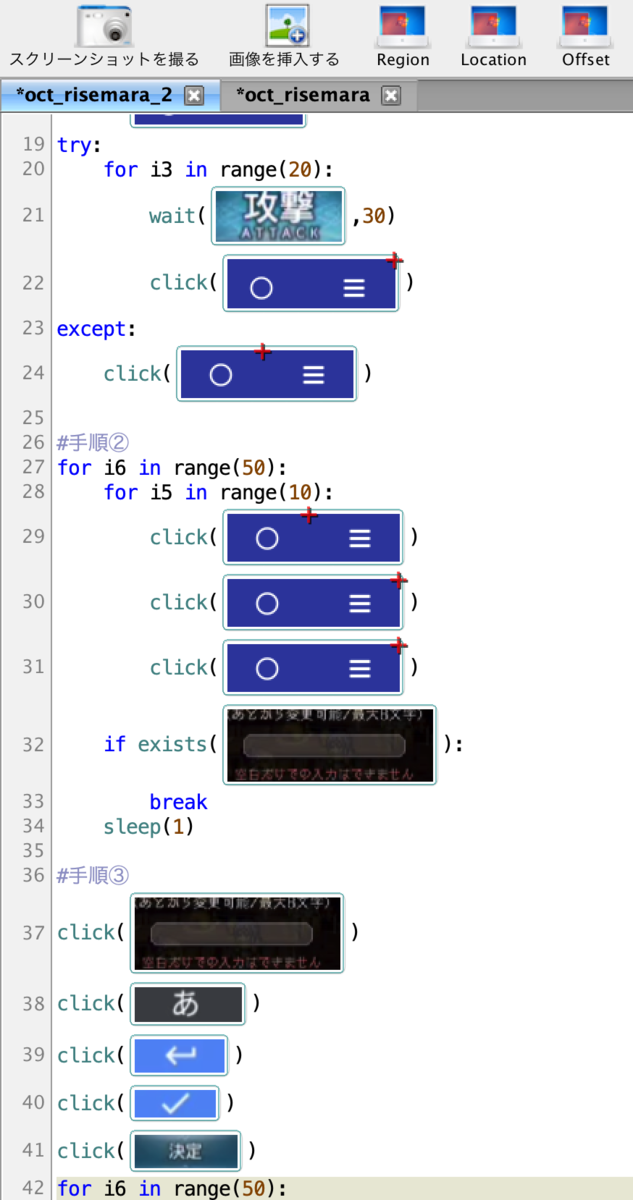This screenshot has width=633, height=1200.
Task: Click the blue bar thumbnail on line 24
Action: click(267, 374)
